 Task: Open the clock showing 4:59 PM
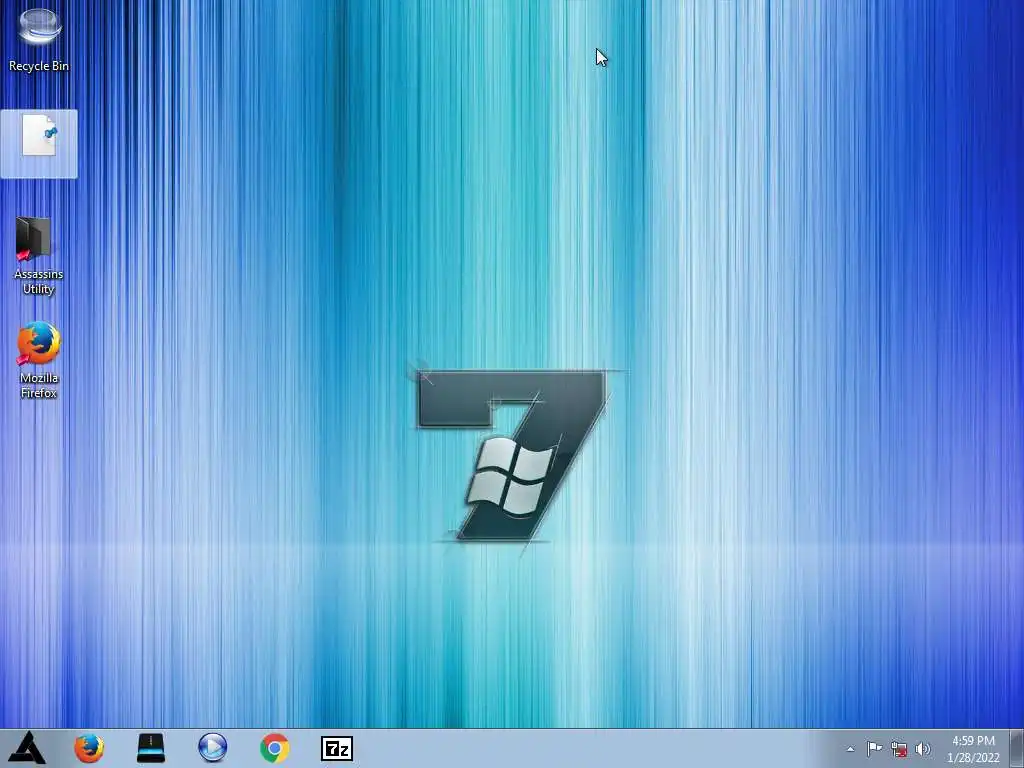973,749
